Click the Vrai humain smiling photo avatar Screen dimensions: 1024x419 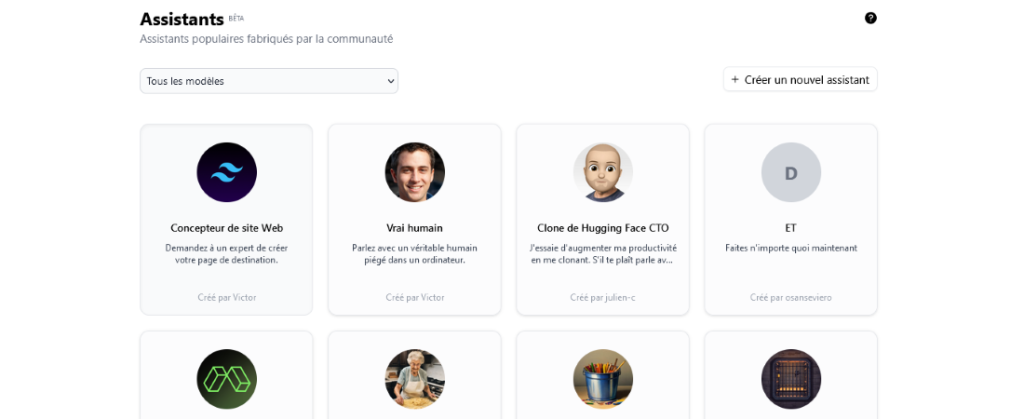click(x=415, y=172)
